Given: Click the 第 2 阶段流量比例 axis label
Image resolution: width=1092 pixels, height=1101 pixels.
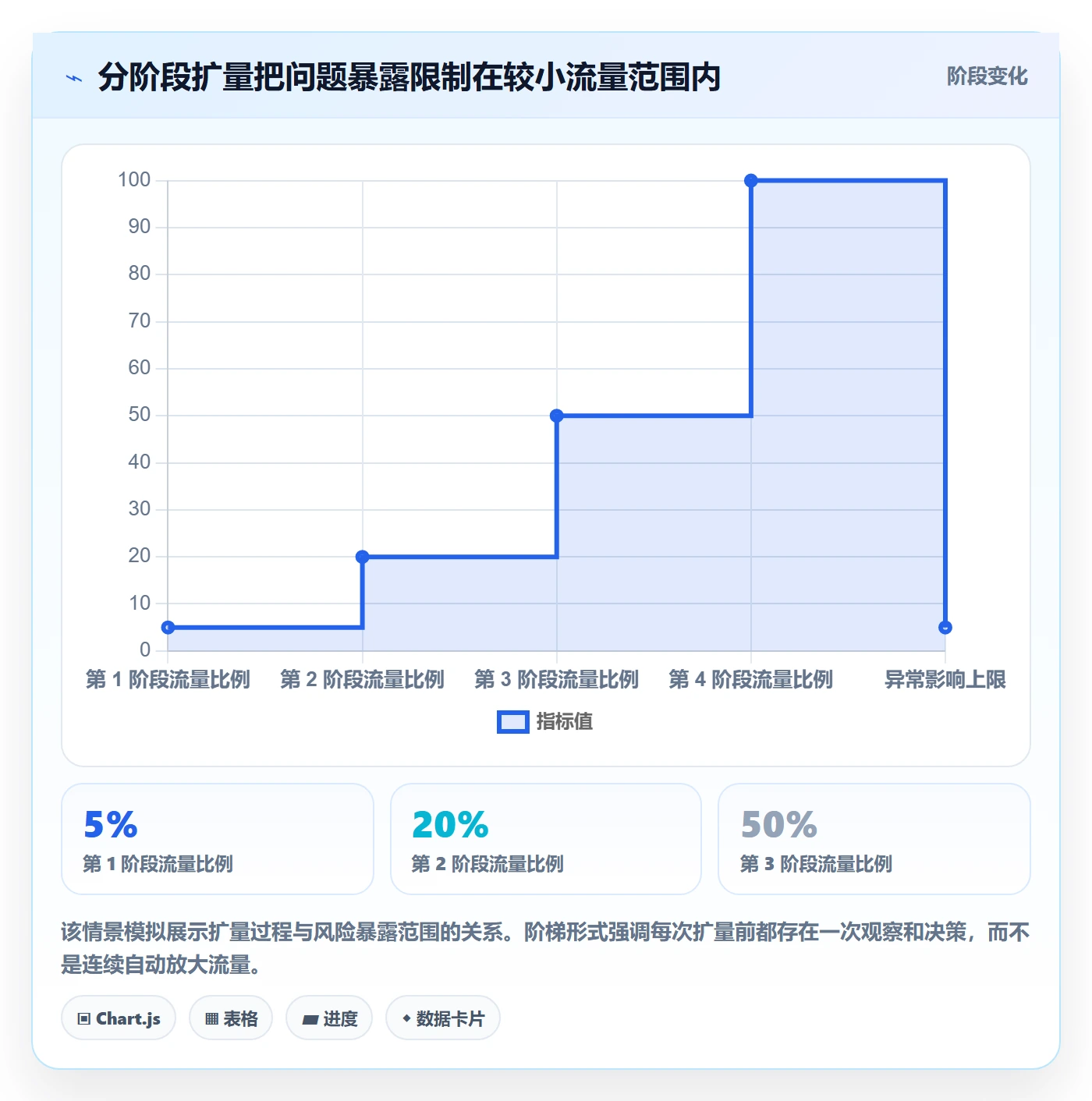Looking at the screenshot, I should click(362, 680).
